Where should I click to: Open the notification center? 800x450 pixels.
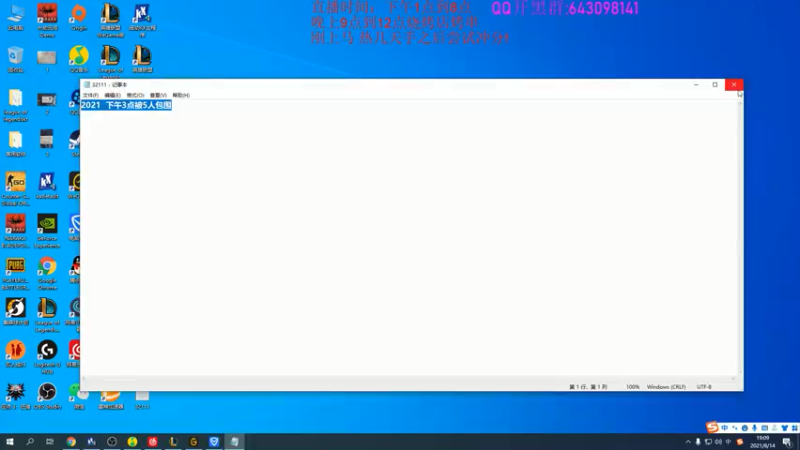(788, 442)
